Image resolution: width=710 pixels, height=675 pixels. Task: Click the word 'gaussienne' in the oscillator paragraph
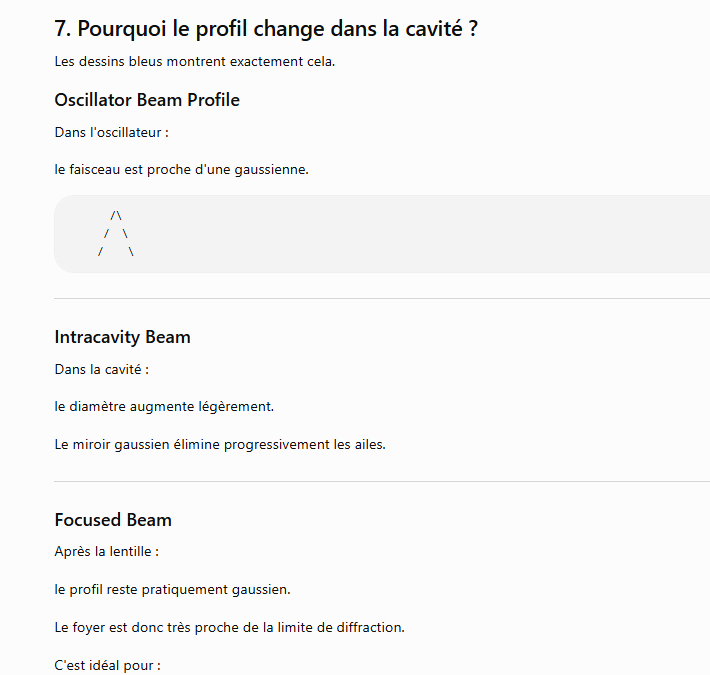[271, 170]
